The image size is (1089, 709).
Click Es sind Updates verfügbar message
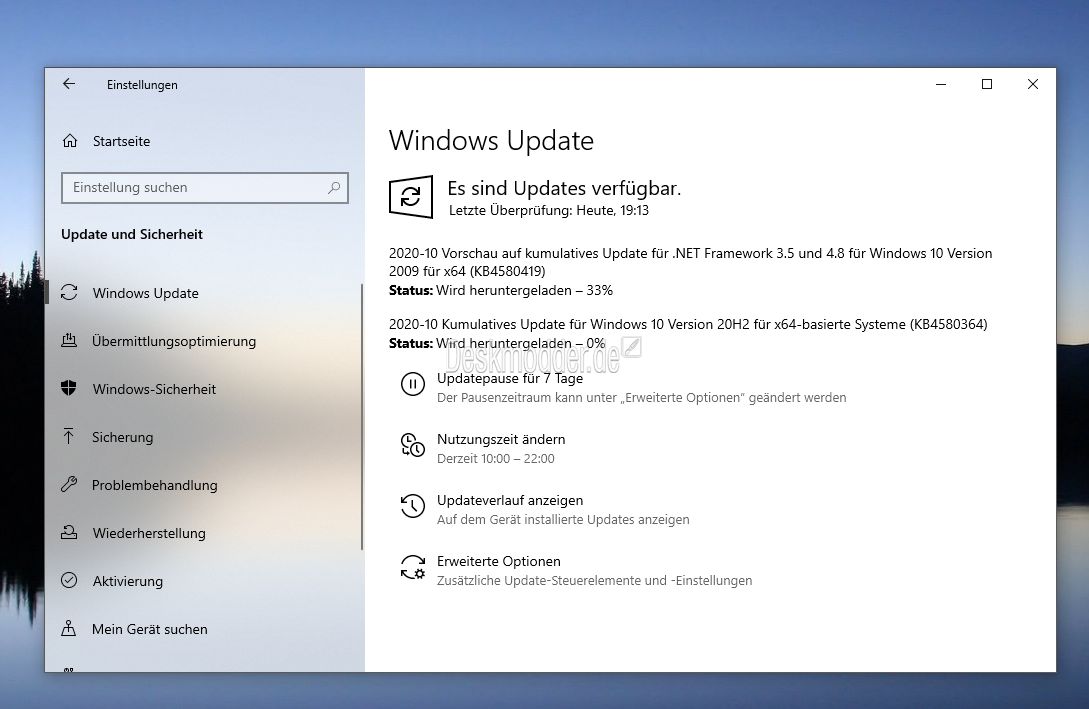(x=564, y=188)
